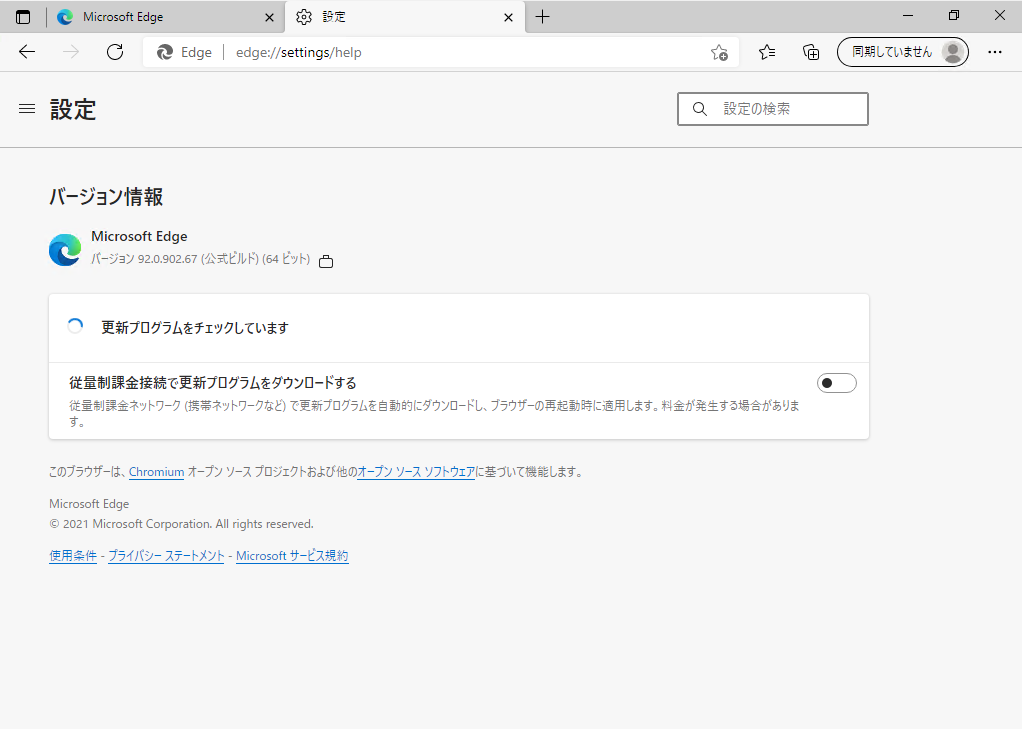Restore down the browser window

coord(954,16)
